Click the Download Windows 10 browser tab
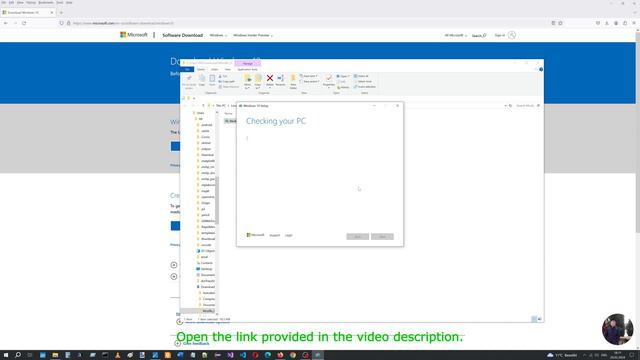640x360 pixels. (28, 13)
